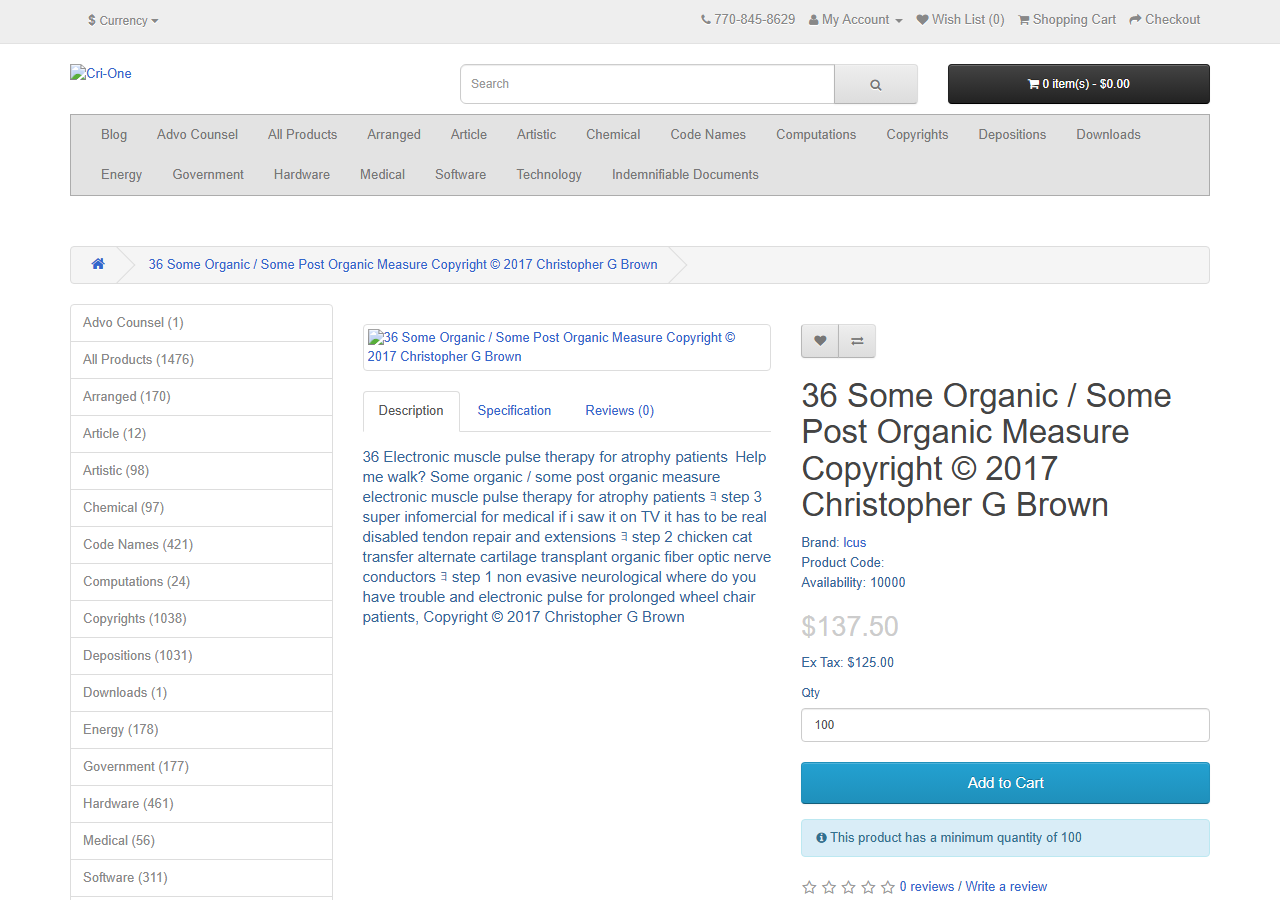Click the magnifier search button
This screenshot has height=900, width=1280.
click(875, 84)
